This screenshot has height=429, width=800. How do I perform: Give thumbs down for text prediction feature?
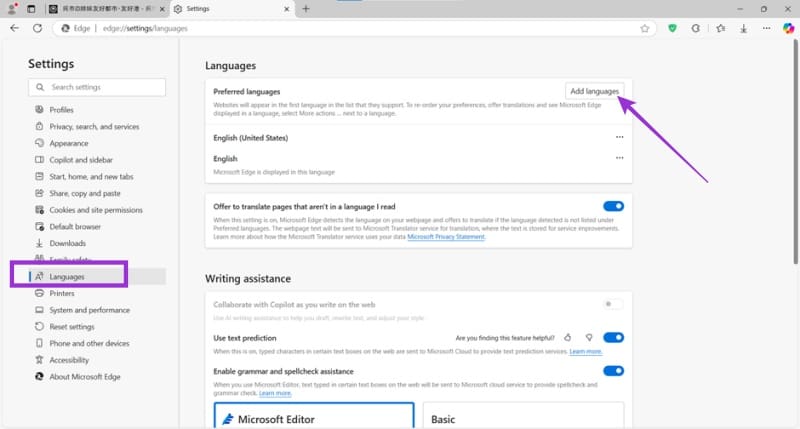point(589,337)
